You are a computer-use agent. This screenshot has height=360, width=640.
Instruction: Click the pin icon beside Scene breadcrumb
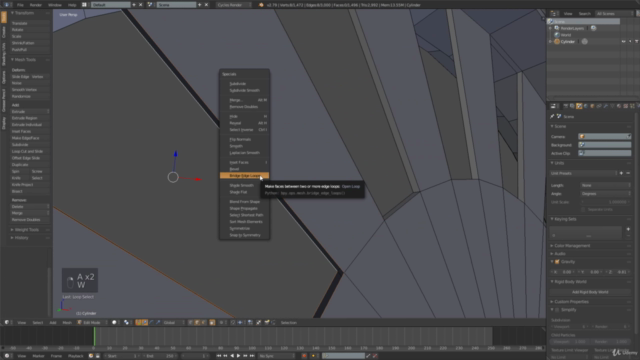coord(552,116)
